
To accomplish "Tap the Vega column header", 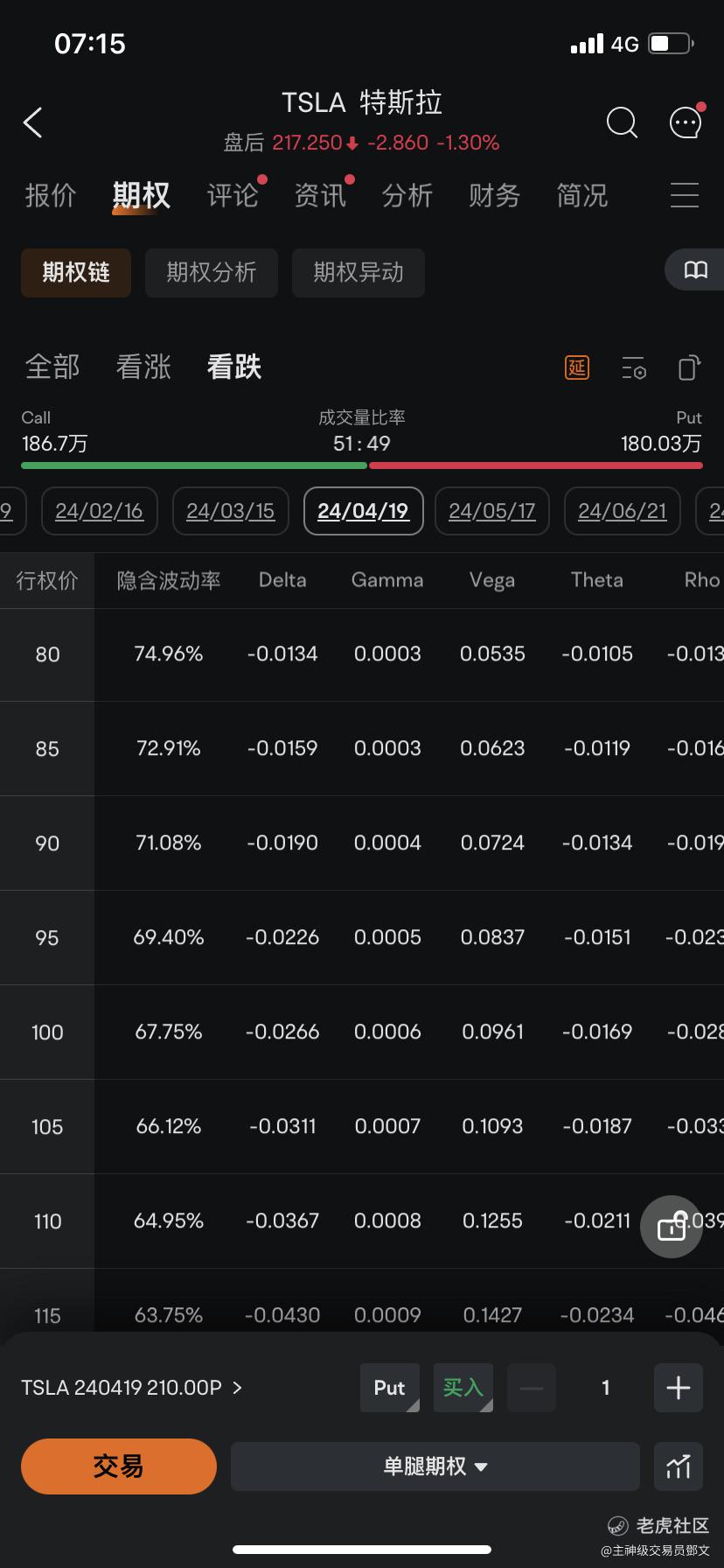I will (x=492, y=580).
